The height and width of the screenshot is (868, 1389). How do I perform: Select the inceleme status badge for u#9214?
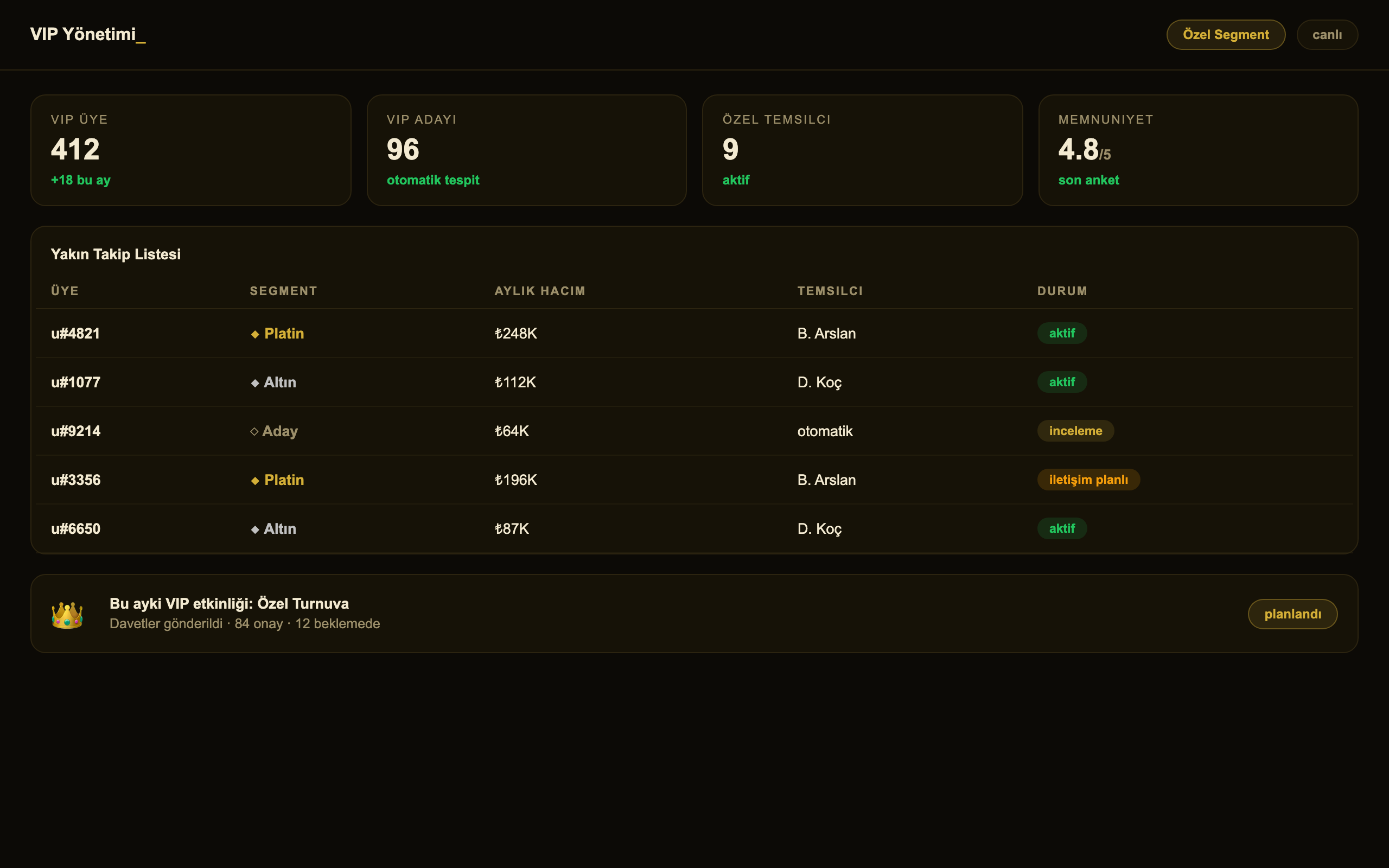pos(1075,431)
